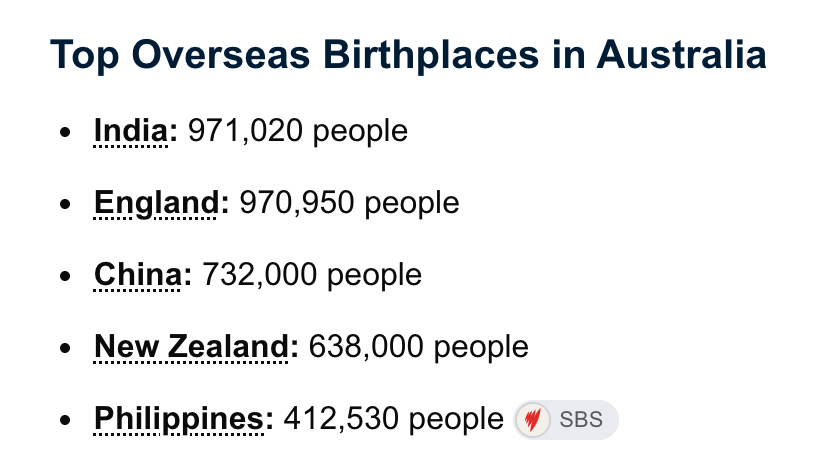Click the heading Top Overseas Birthplaces in Australia
832x462 pixels.
click(x=409, y=55)
